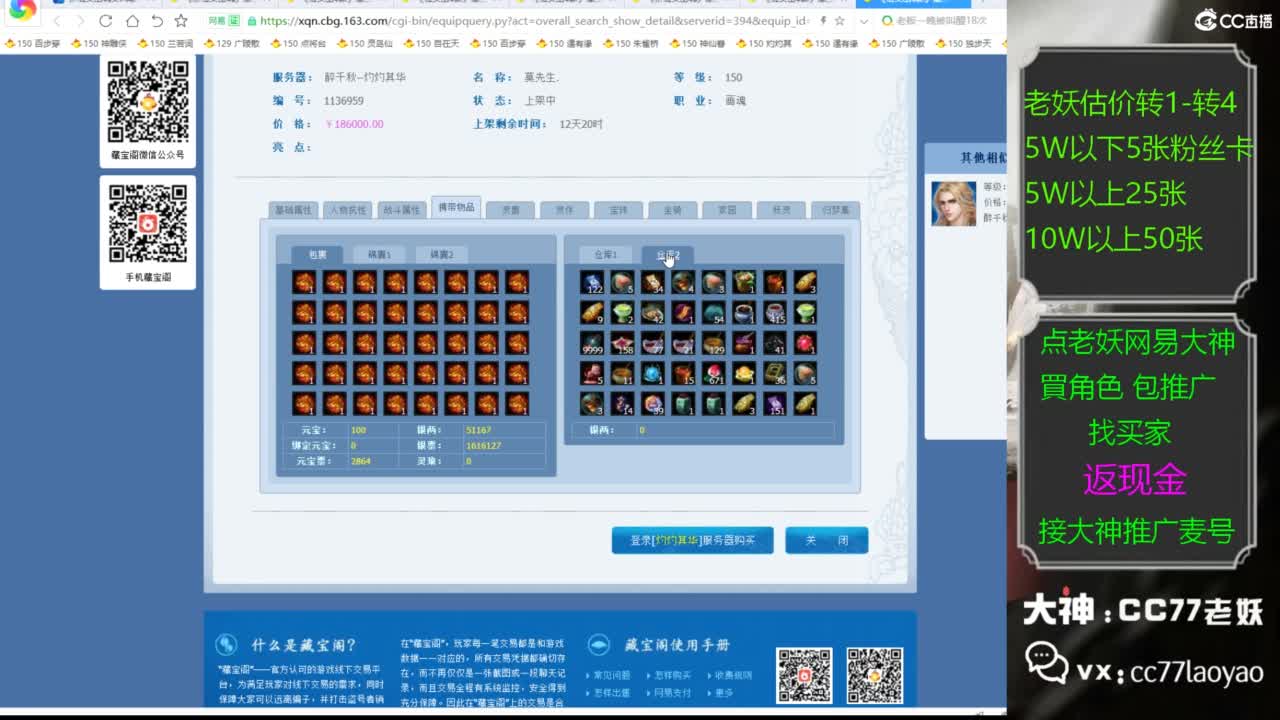This screenshot has height=720, width=1280.
Task: Bookmark this page with the star icon
Action: coord(181,20)
